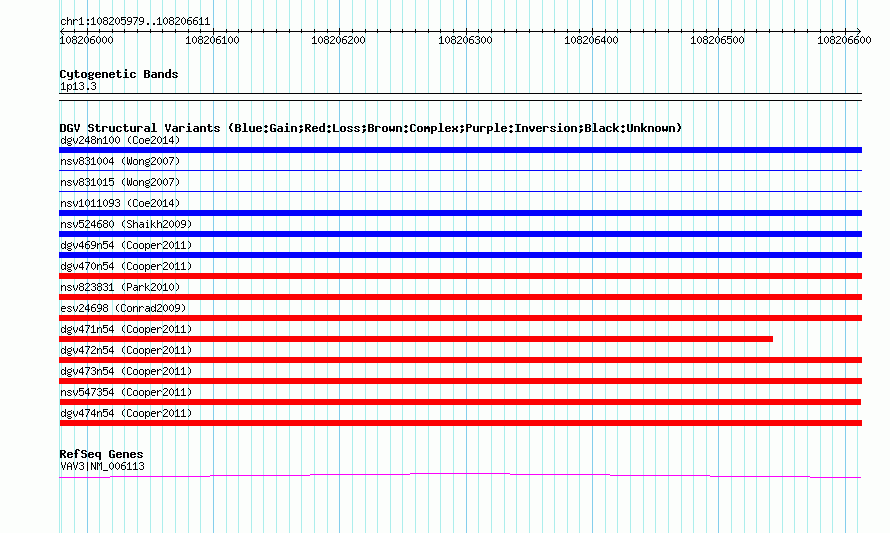Click the nsv524680 (Shaikh2009) label
This screenshot has height=533, width=890.
pos(126,224)
